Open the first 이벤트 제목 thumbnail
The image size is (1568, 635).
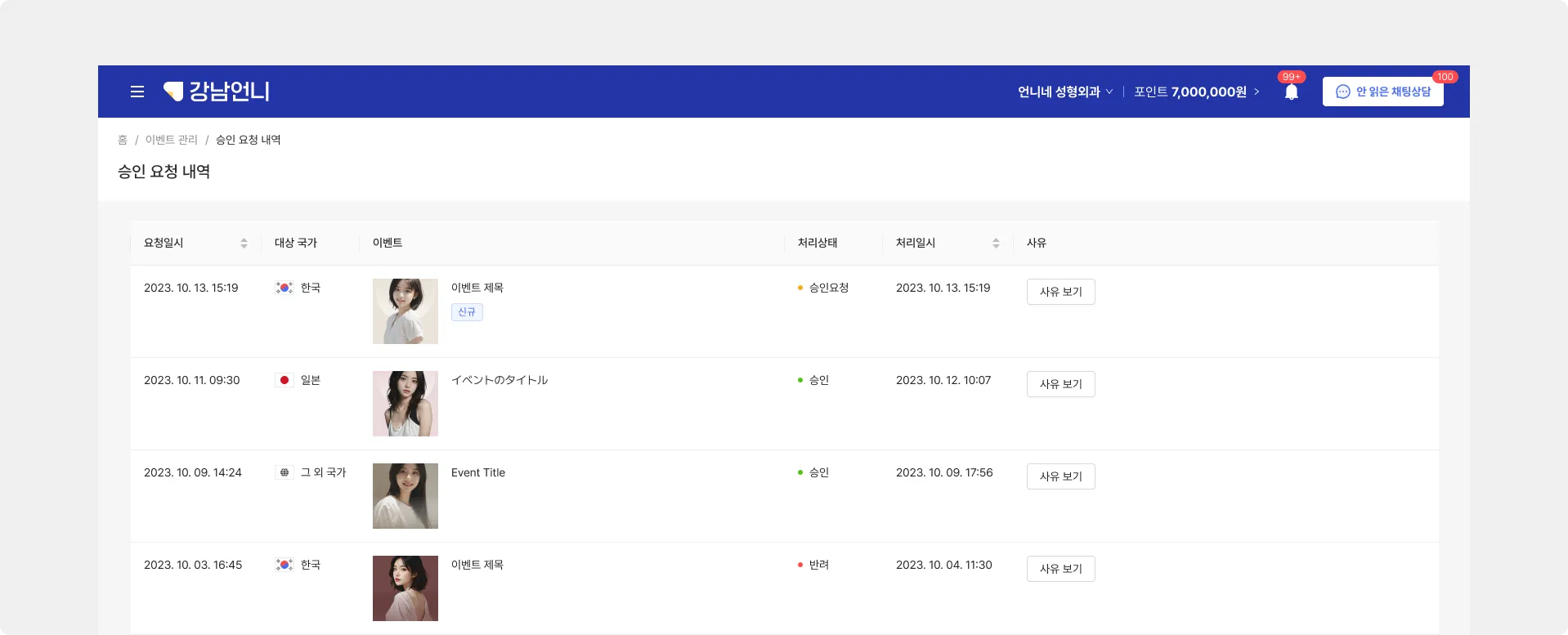point(405,311)
